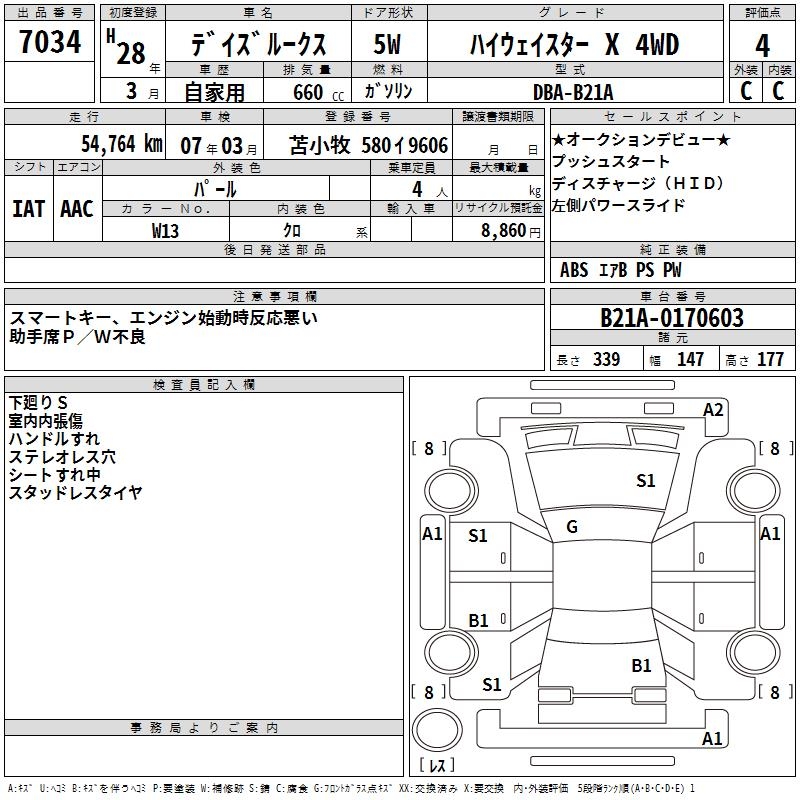Click the model code DBA-B21A
Viewport: 800px width, 800px height.
click(574, 91)
